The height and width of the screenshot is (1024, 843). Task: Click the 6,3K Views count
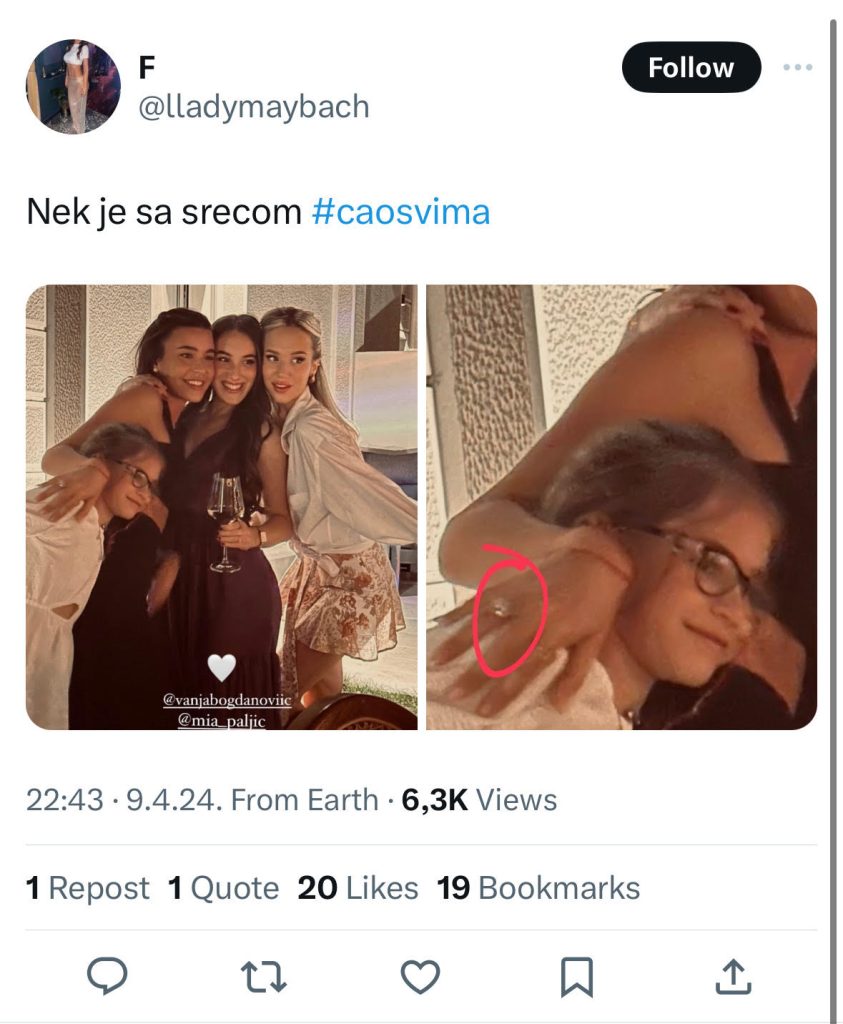[x=479, y=800]
